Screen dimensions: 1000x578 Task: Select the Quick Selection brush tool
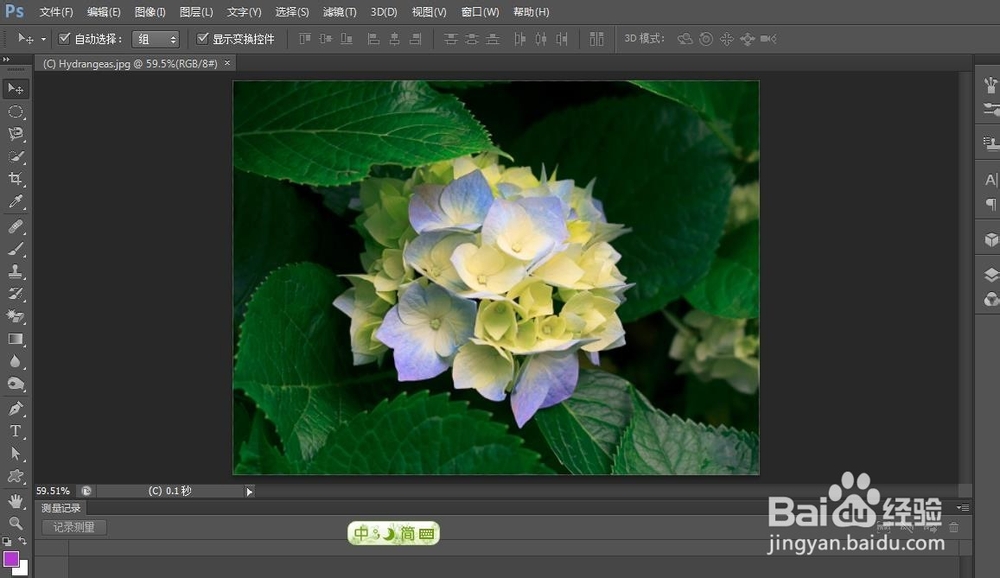pyautogui.click(x=15, y=156)
